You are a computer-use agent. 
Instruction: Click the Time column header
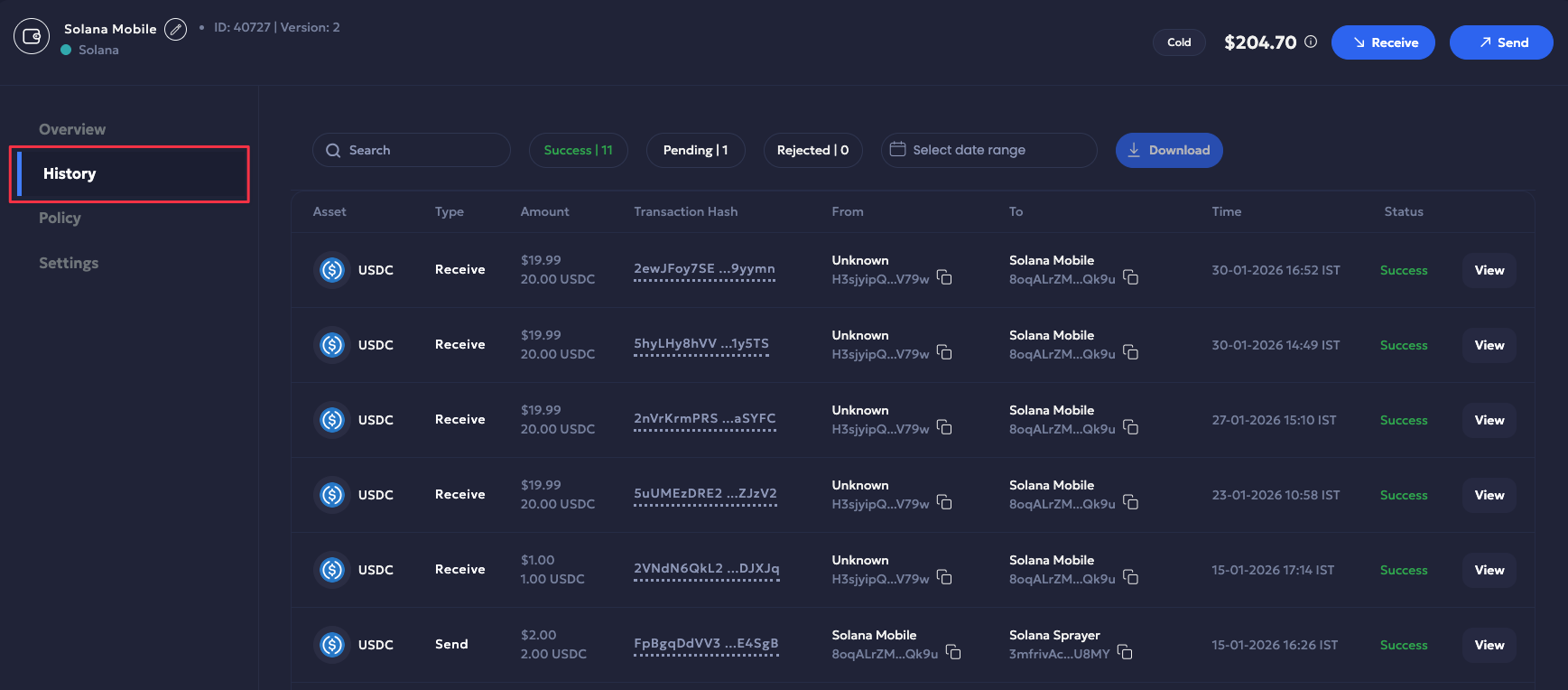click(1226, 211)
